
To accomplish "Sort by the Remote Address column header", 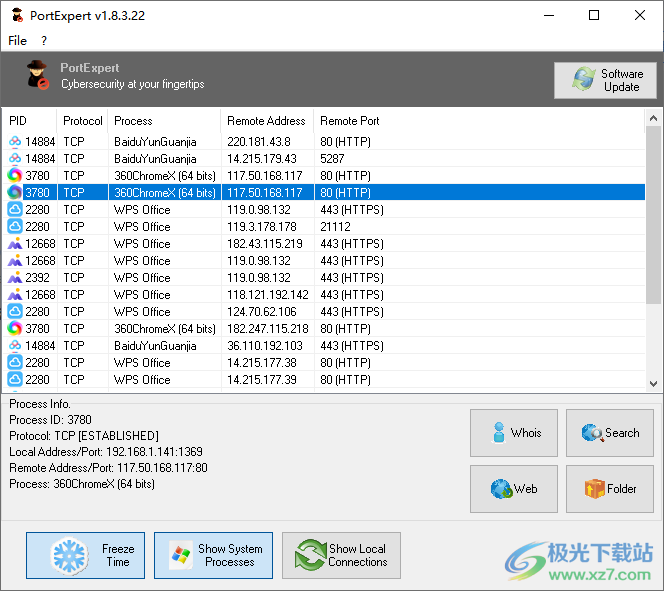I will 267,121.
